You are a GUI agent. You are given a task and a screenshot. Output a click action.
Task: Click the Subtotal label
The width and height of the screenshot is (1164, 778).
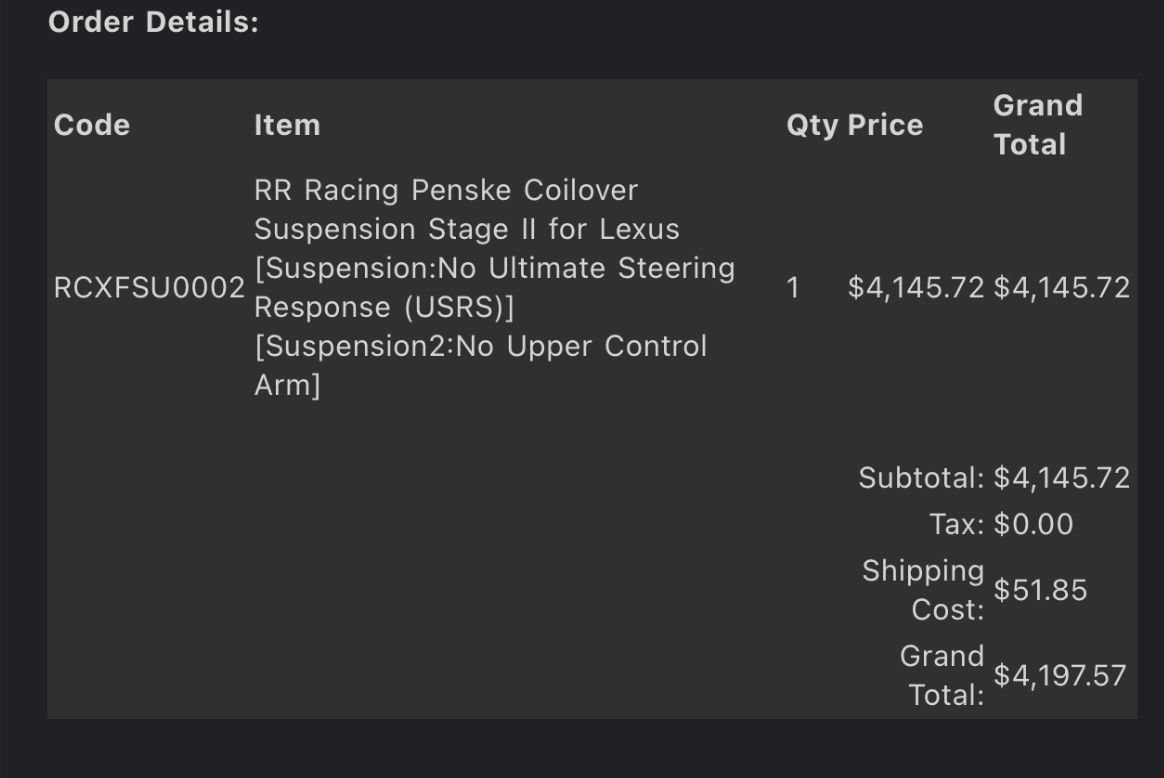[x=921, y=478]
